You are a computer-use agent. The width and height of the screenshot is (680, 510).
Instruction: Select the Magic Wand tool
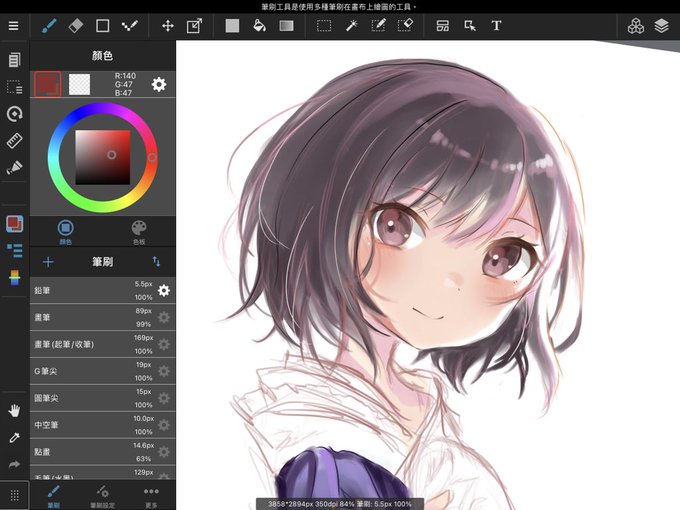pos(351,26)
